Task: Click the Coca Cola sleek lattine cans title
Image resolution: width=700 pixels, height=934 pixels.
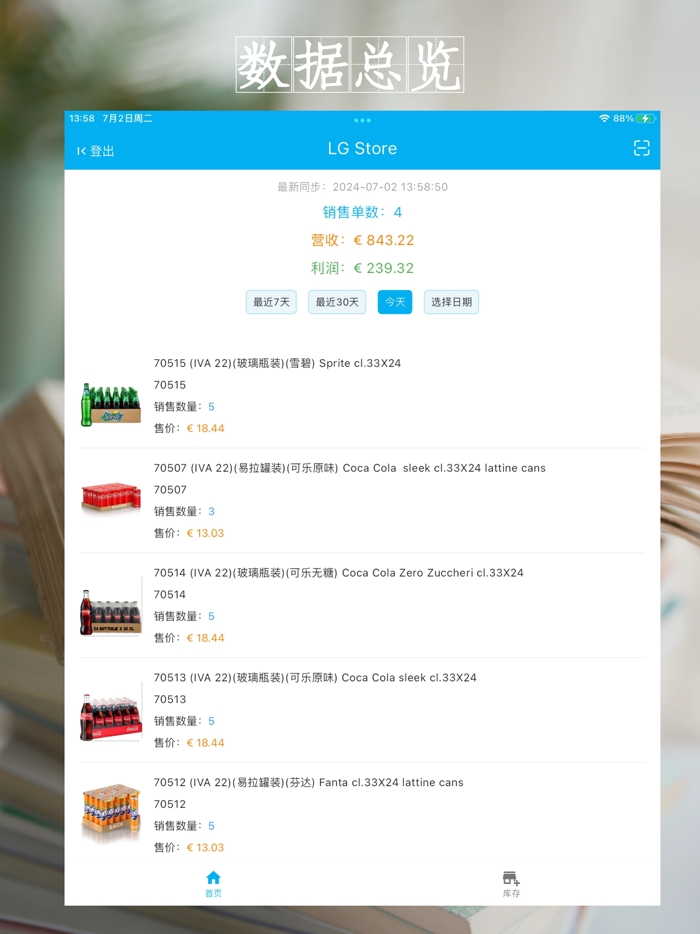Action: tap(350, 468)
